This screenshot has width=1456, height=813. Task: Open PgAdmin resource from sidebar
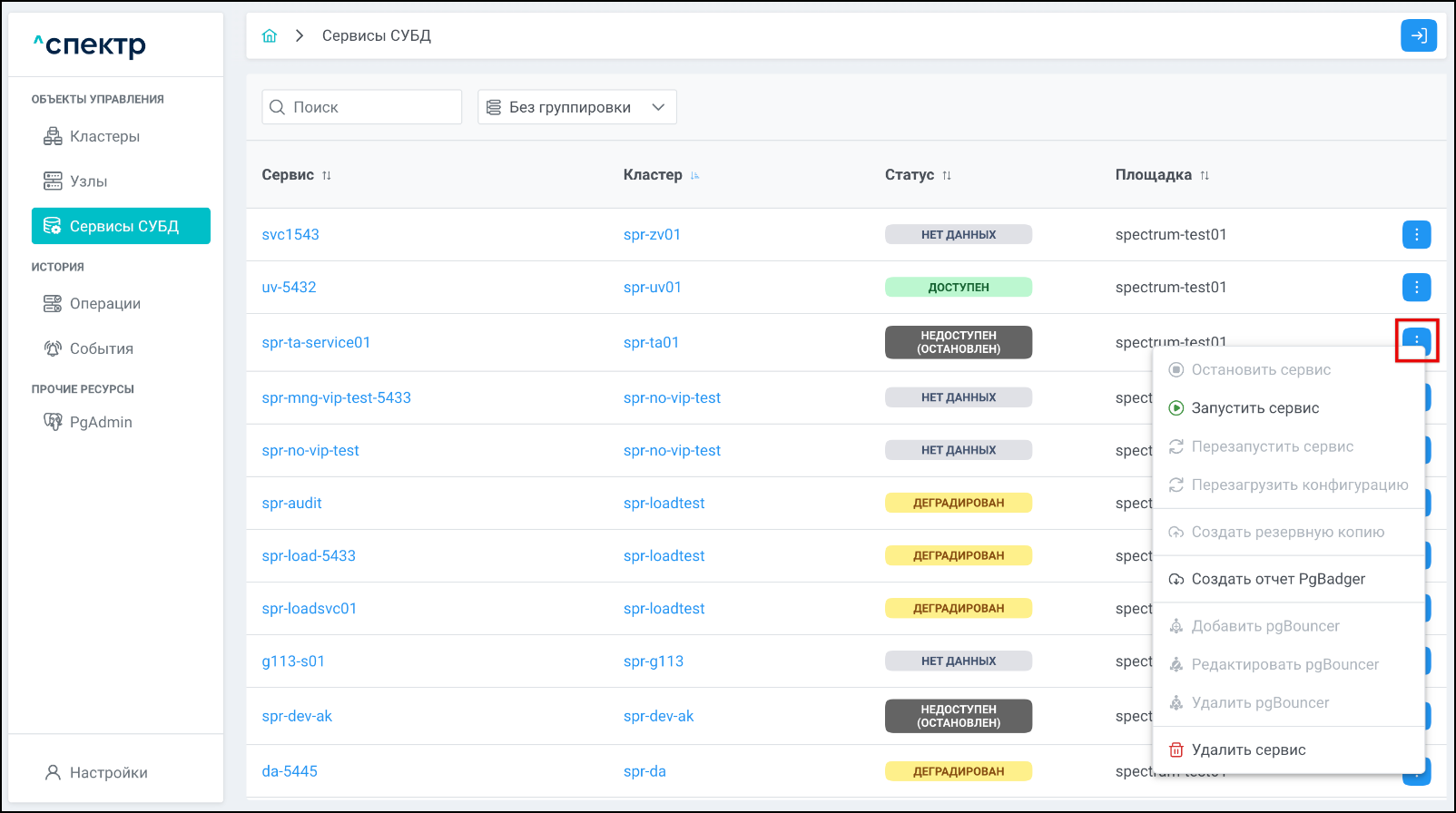click(x=100, y=422)
